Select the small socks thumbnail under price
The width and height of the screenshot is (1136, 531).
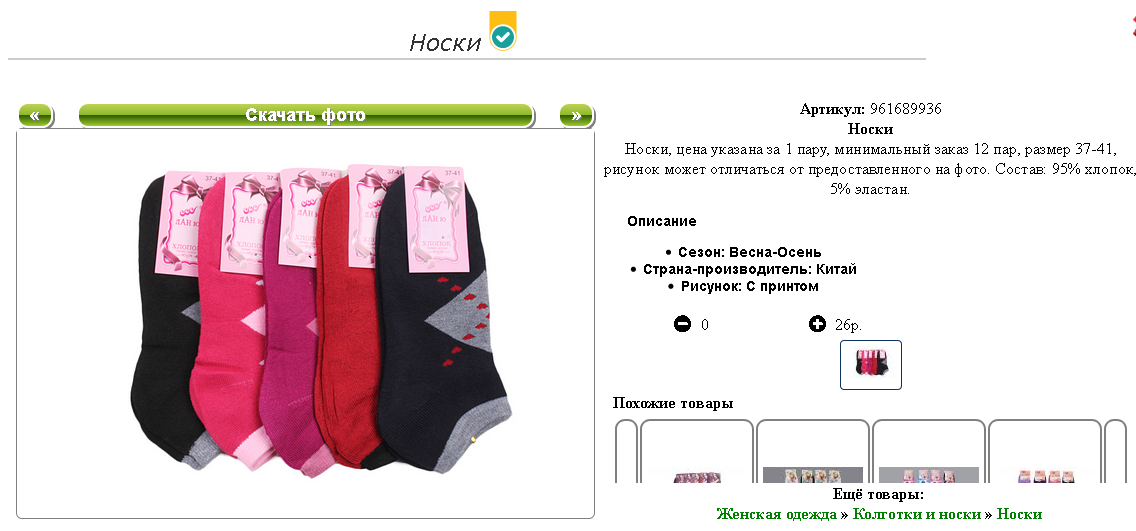click(871, 365)
